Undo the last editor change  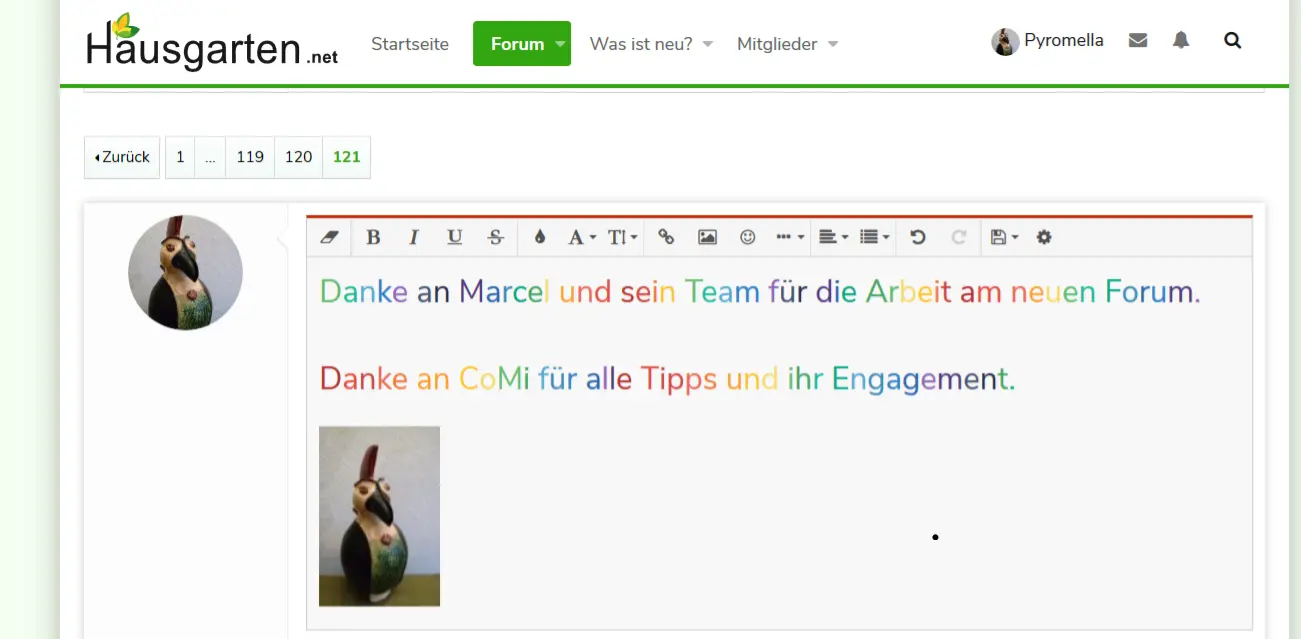pos(919,237)
